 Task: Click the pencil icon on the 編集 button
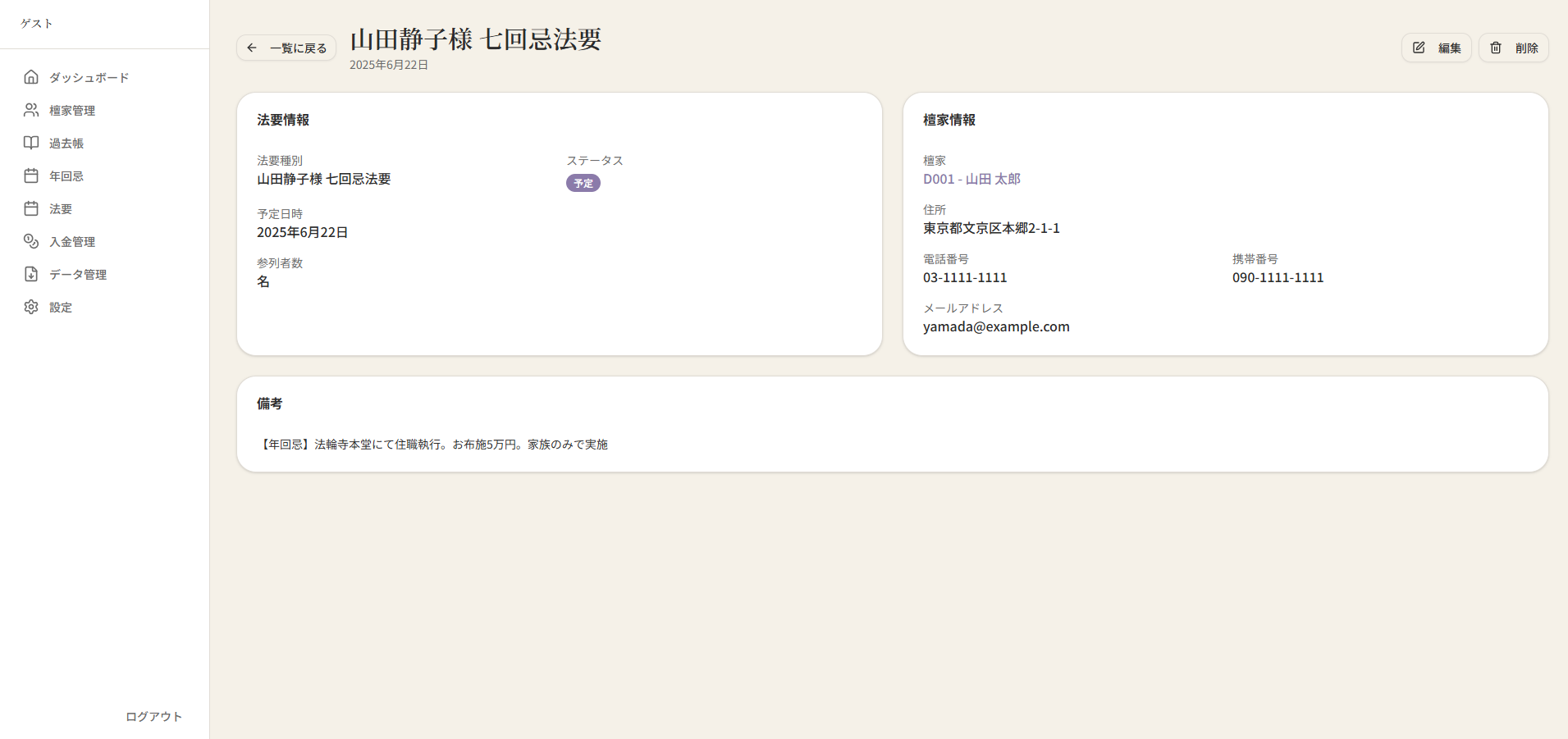click(x=1419, y=48)
